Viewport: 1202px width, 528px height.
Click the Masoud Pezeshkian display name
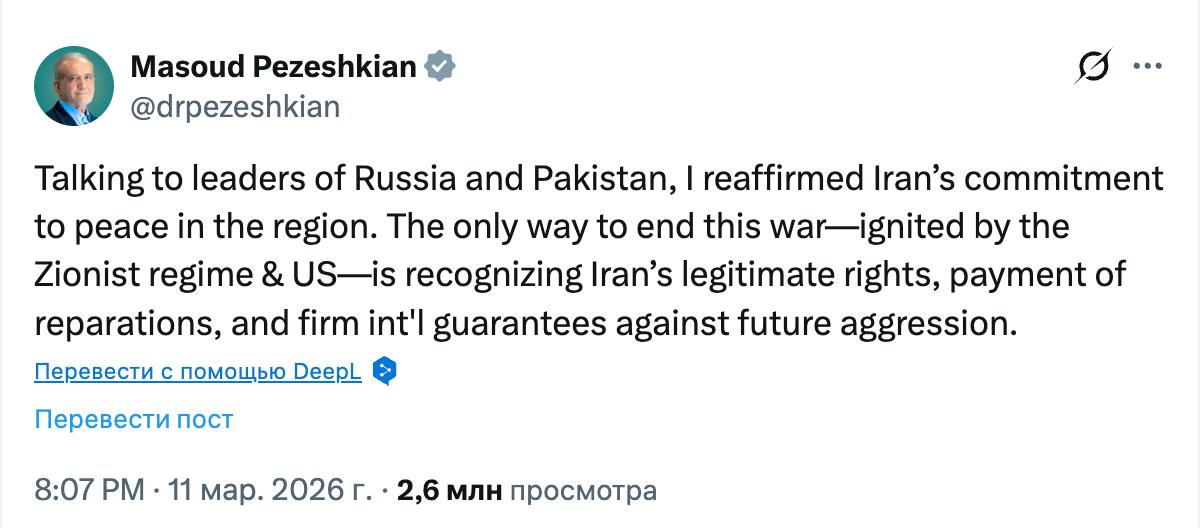pyautogui.click(x=274, y=67)
